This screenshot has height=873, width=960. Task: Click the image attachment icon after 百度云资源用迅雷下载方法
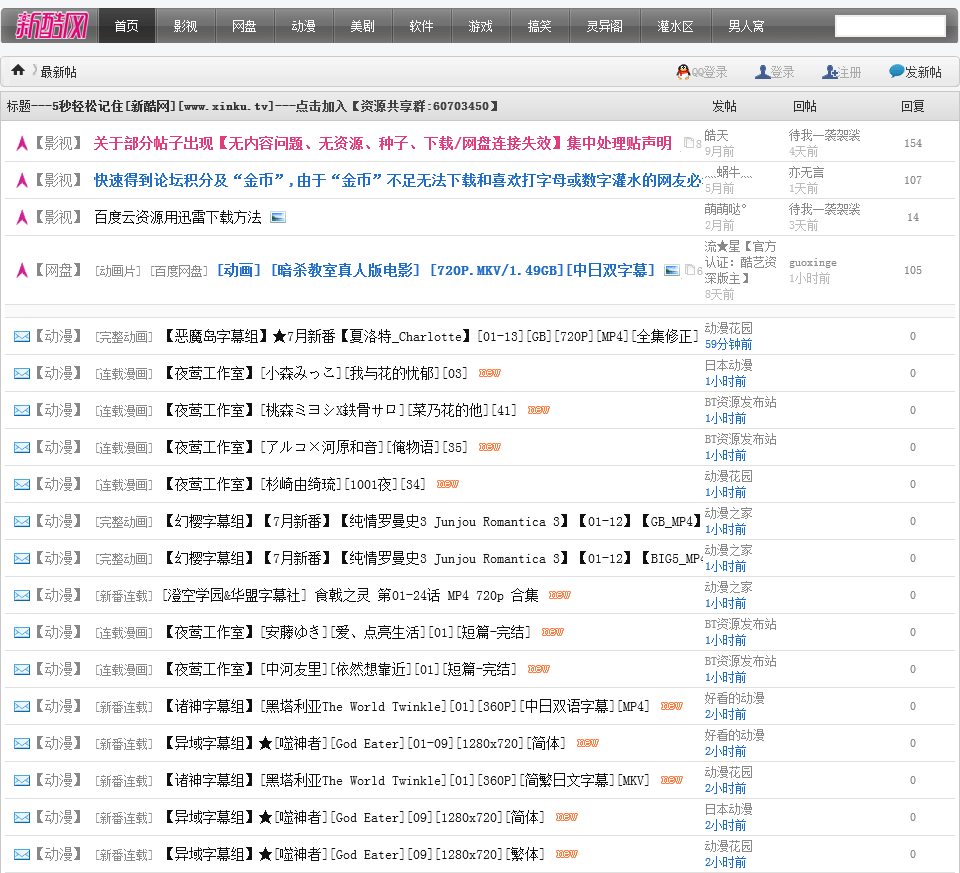[278, 217]
